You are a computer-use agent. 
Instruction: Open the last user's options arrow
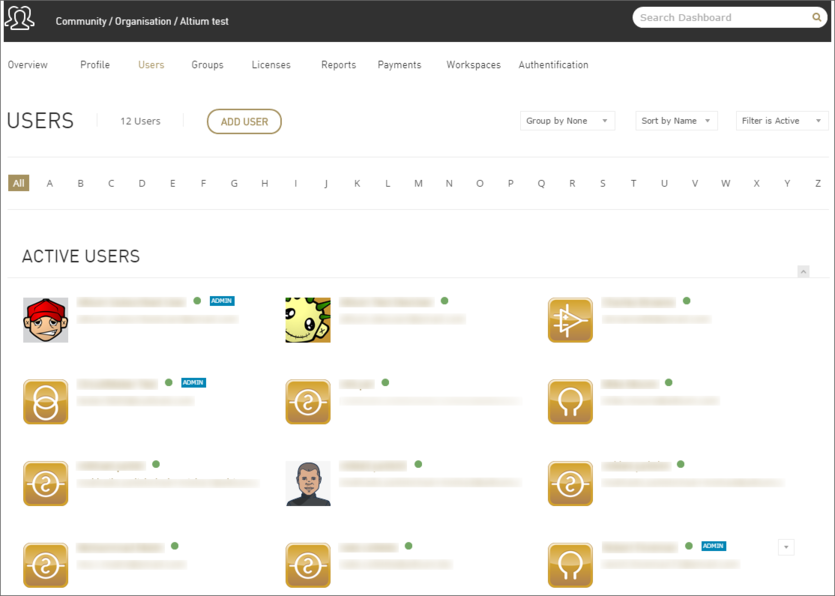tap(786, 547)
